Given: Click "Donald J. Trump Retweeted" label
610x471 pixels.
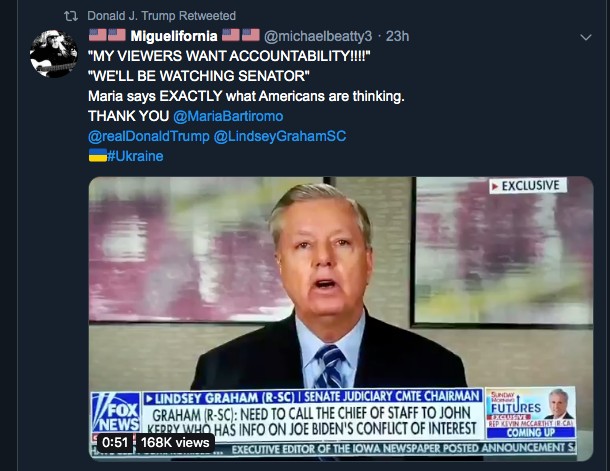Looking at the screenshot, I should point(161,16).
